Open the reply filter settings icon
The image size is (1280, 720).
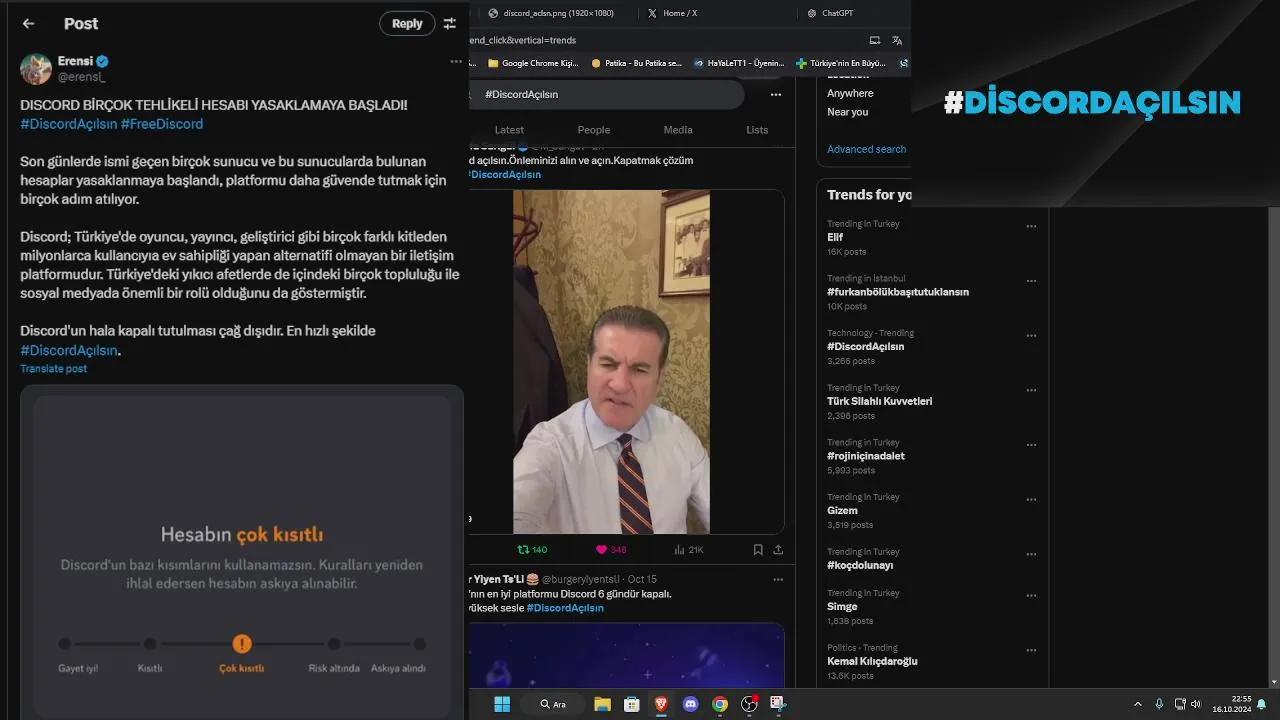click(450, 23)
